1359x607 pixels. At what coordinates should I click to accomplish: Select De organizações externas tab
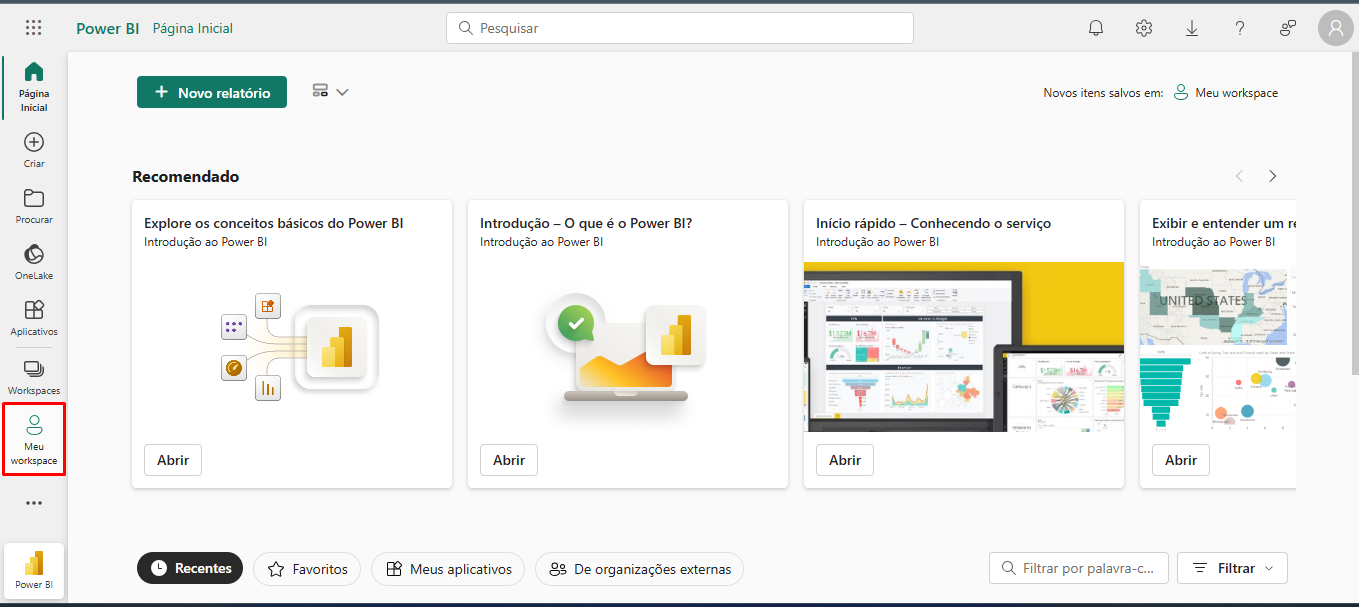coord(639,569)
